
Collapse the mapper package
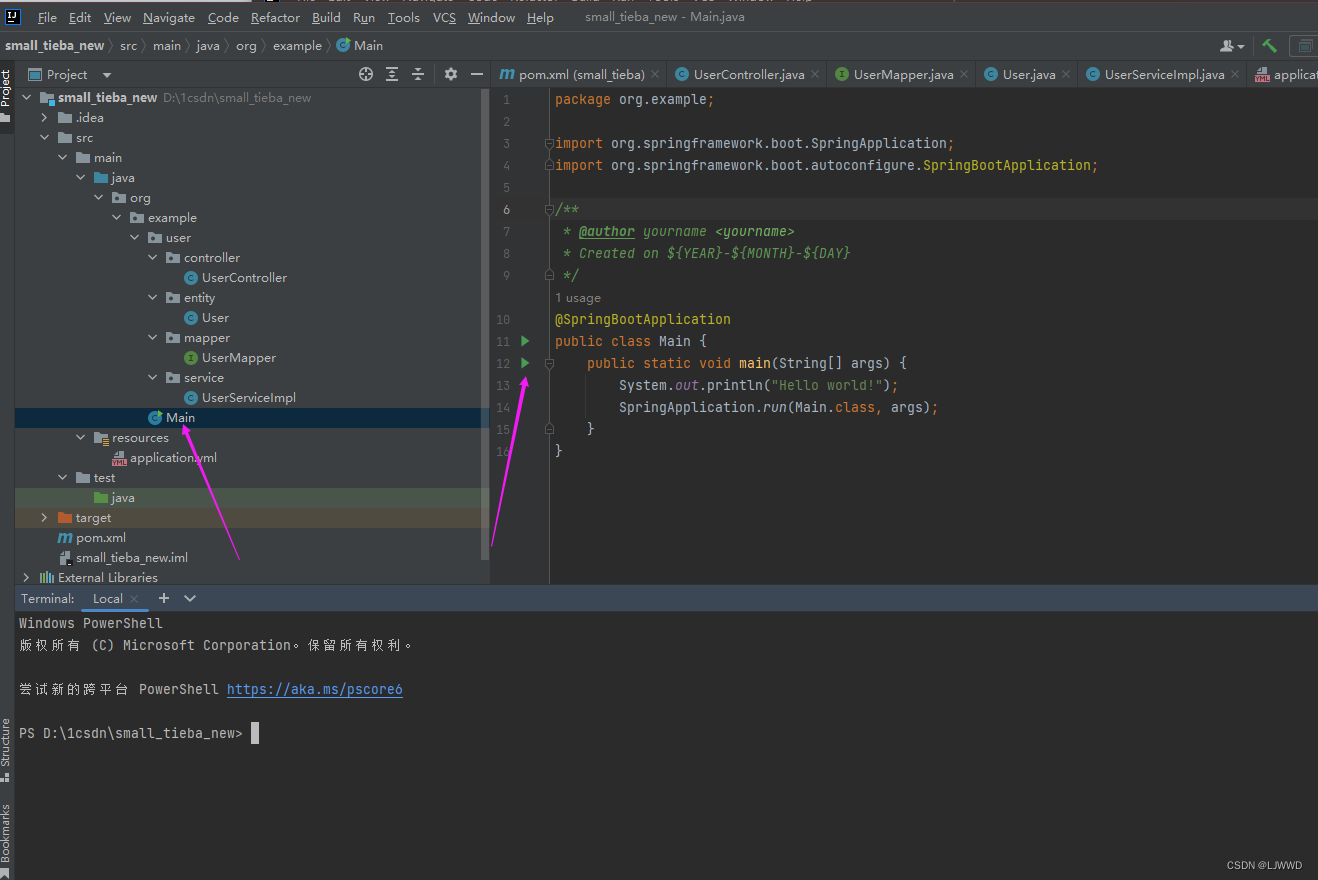(x=152, y=338)
